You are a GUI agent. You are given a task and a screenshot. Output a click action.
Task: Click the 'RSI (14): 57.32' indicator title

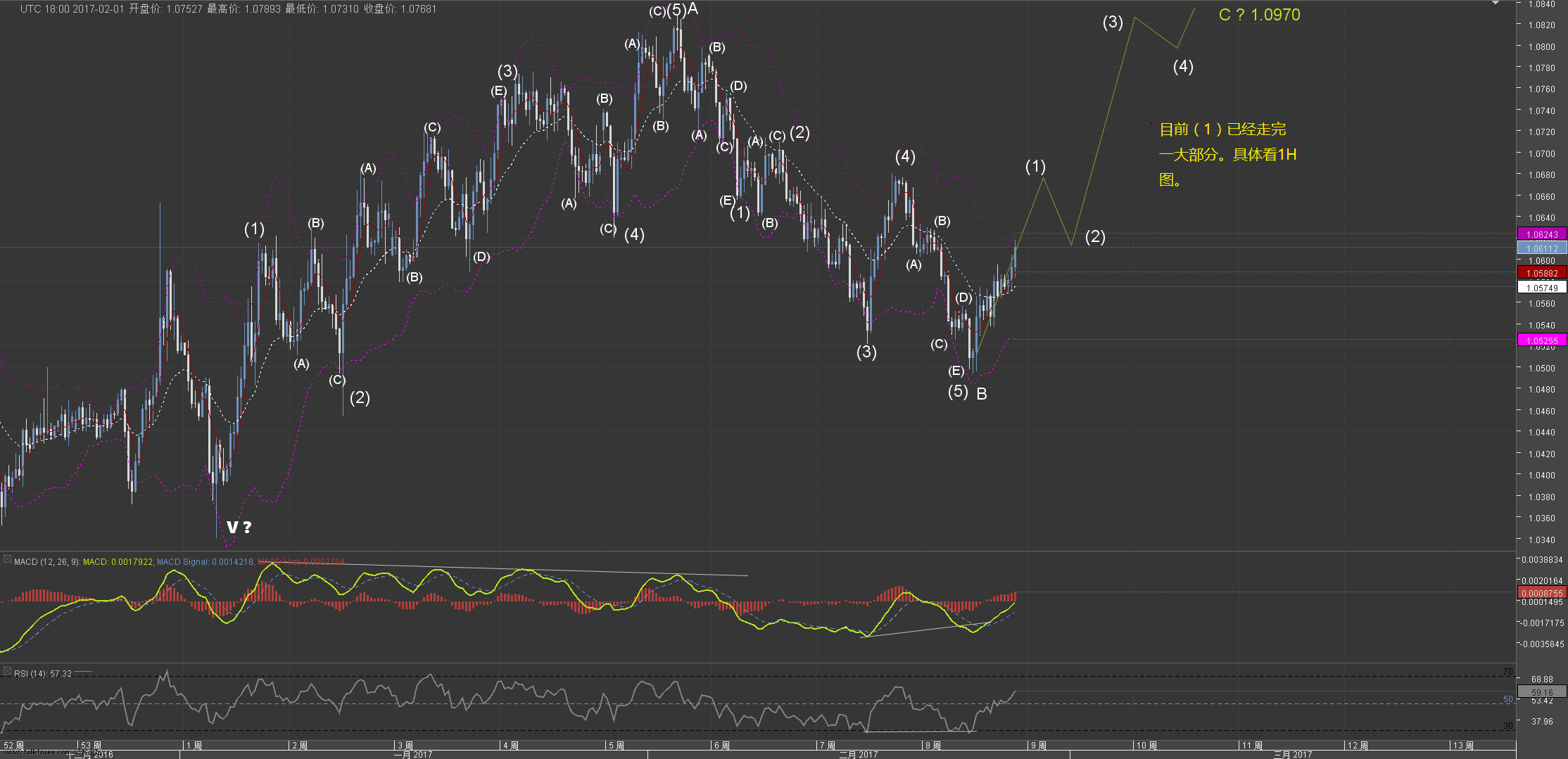pyautogui.click(x=43, y=674)
